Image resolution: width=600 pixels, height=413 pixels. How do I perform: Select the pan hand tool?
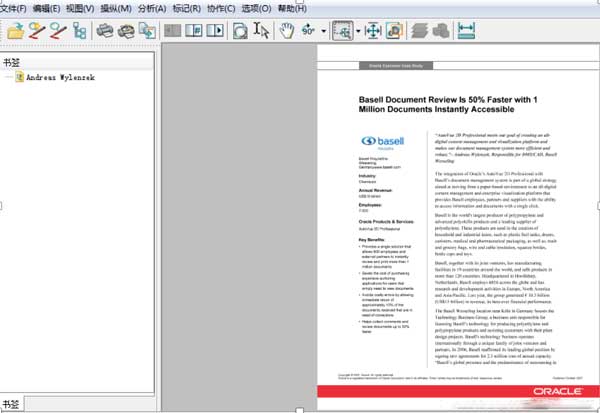coord(287,31)
